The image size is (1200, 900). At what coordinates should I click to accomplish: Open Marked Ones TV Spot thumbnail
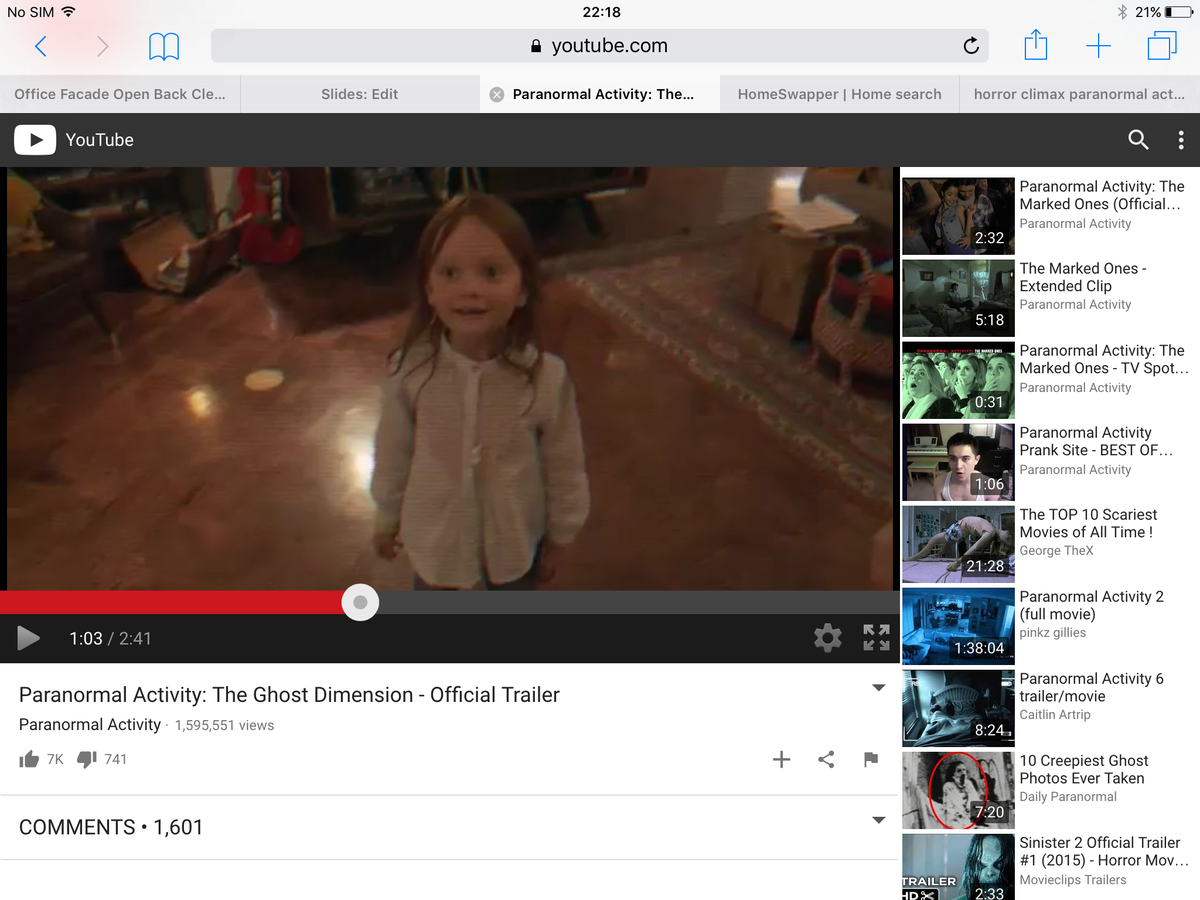coord(958,380)
